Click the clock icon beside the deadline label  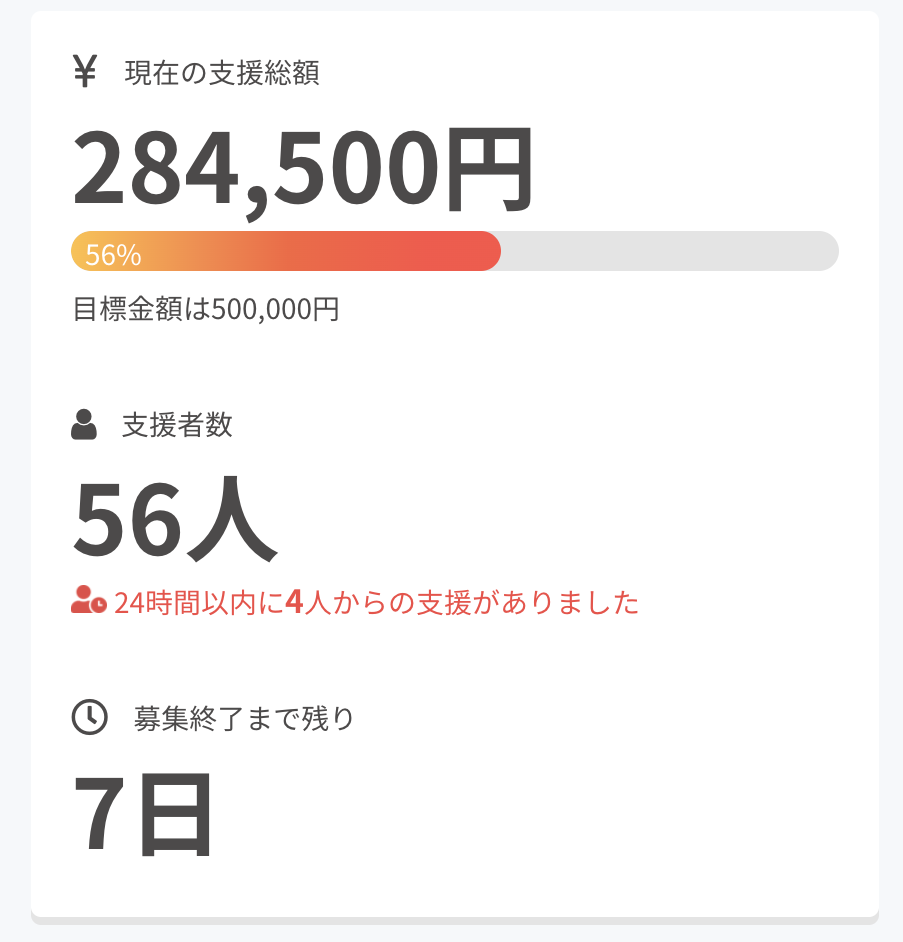pos(89,717)
